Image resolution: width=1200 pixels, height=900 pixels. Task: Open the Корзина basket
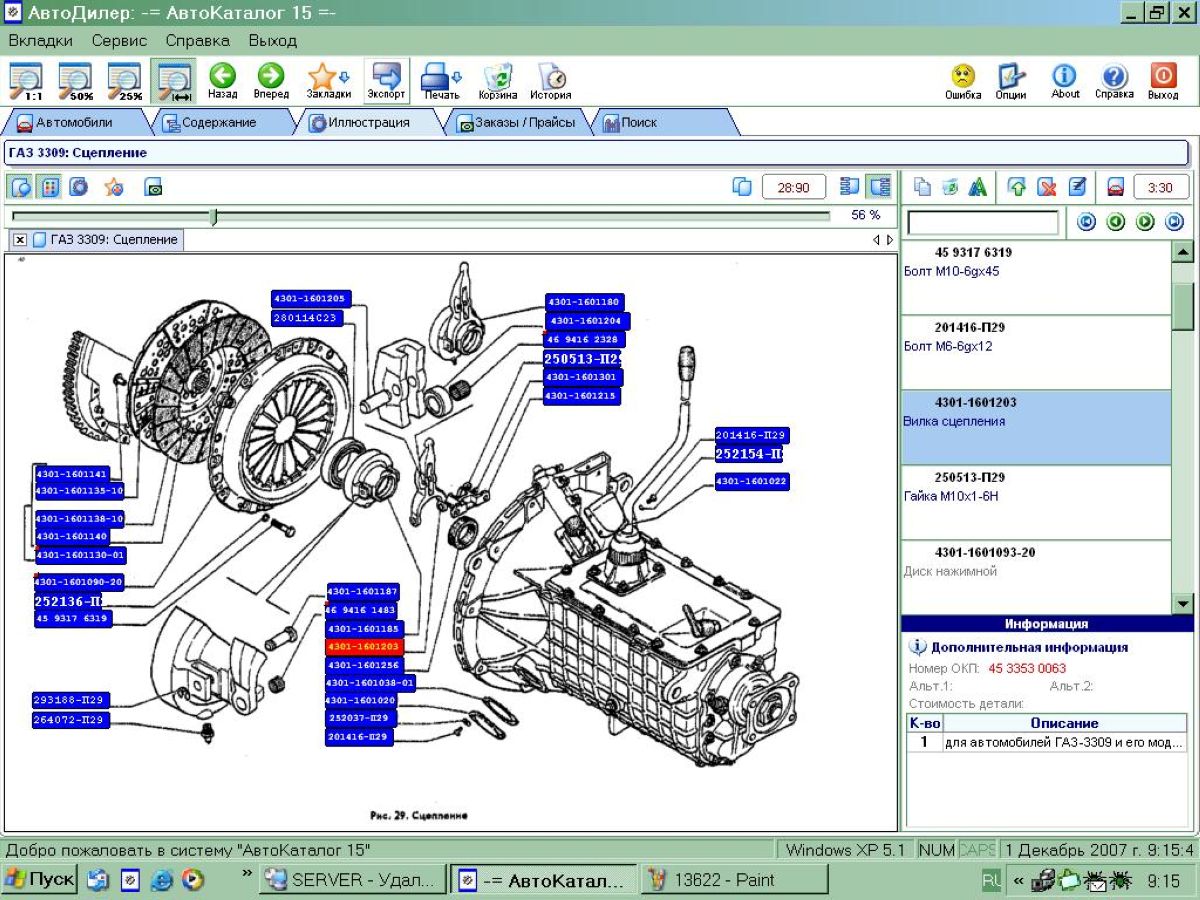(x=498, y=81)
